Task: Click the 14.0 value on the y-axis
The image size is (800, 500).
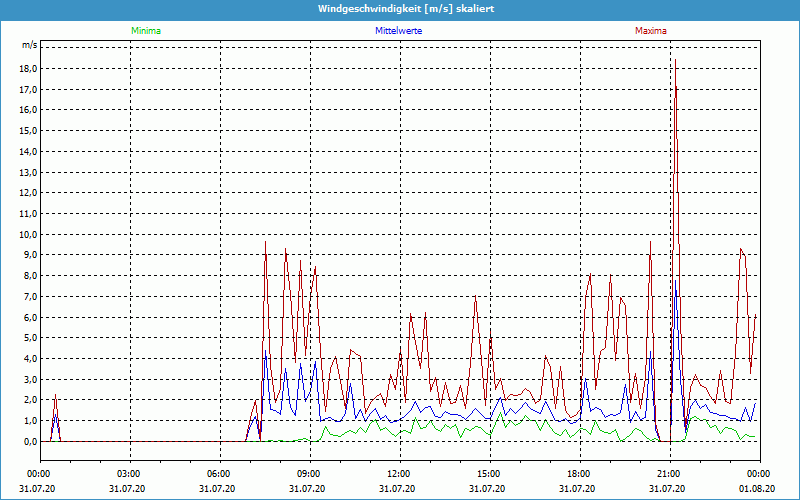Action: pos(29,151)
